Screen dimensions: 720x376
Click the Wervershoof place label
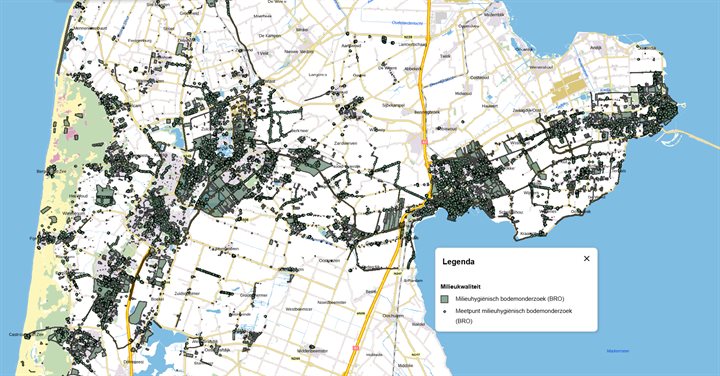pyautogui.click(x=540, y=67)
